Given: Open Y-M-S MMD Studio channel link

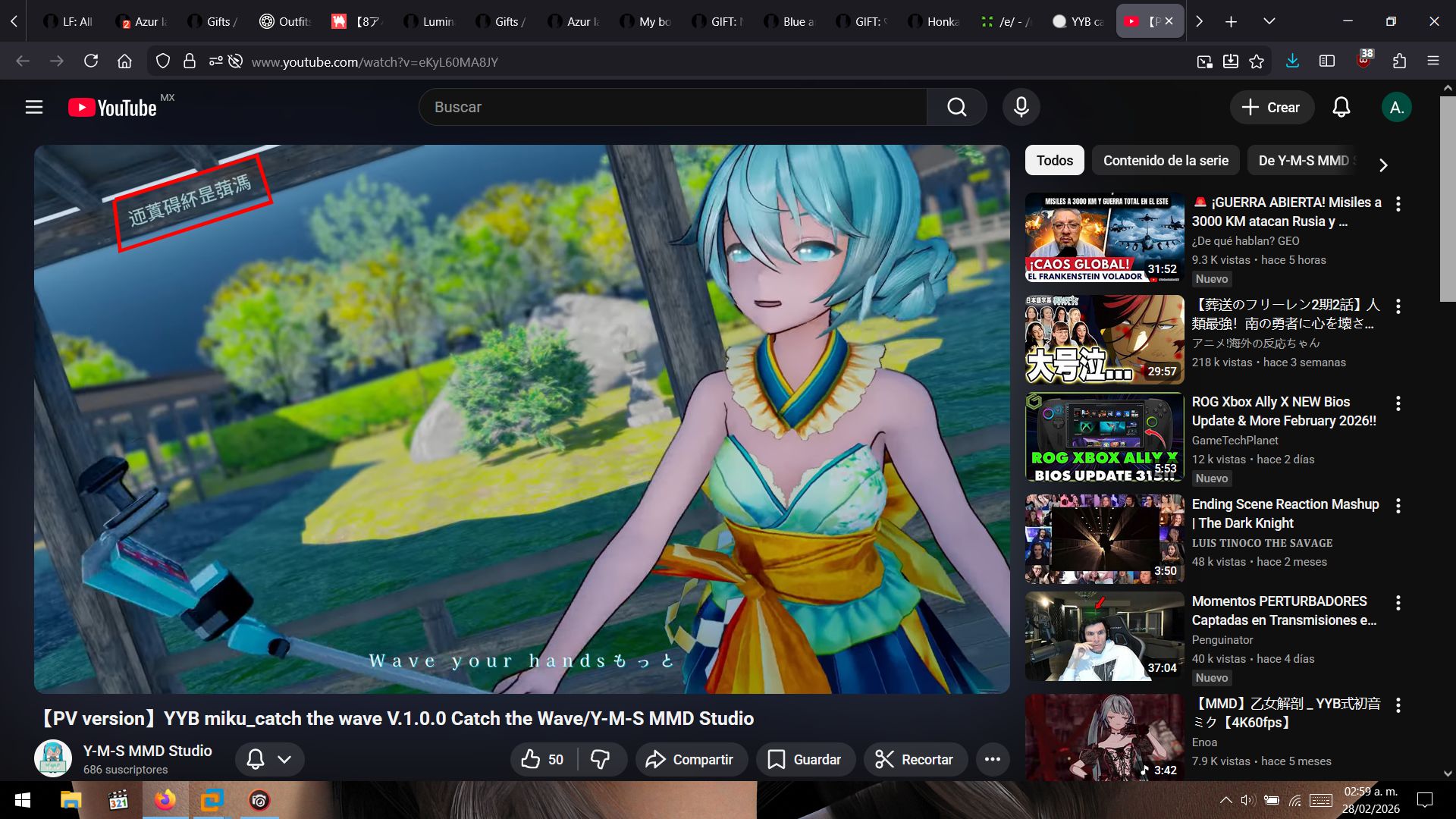Looking at the screenshot, I should coord(147,750).
